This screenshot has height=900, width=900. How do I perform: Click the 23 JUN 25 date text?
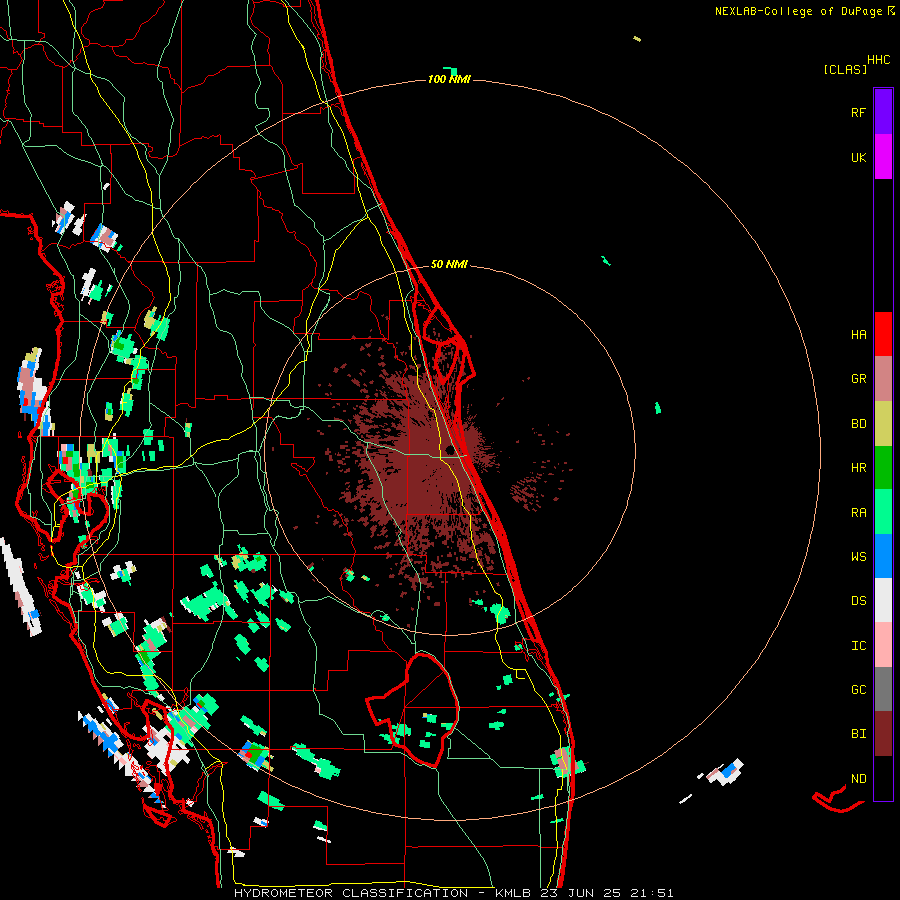pyautogui.click(x=581, y=893)
